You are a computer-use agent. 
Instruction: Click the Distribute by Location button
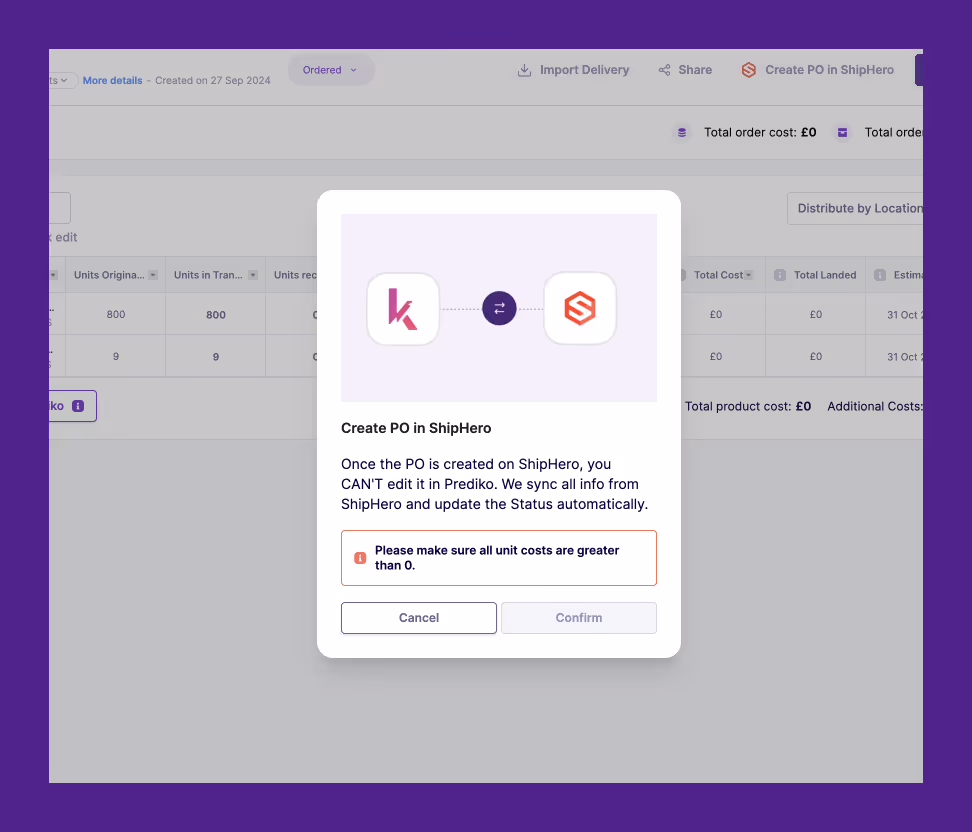(855, 208)
